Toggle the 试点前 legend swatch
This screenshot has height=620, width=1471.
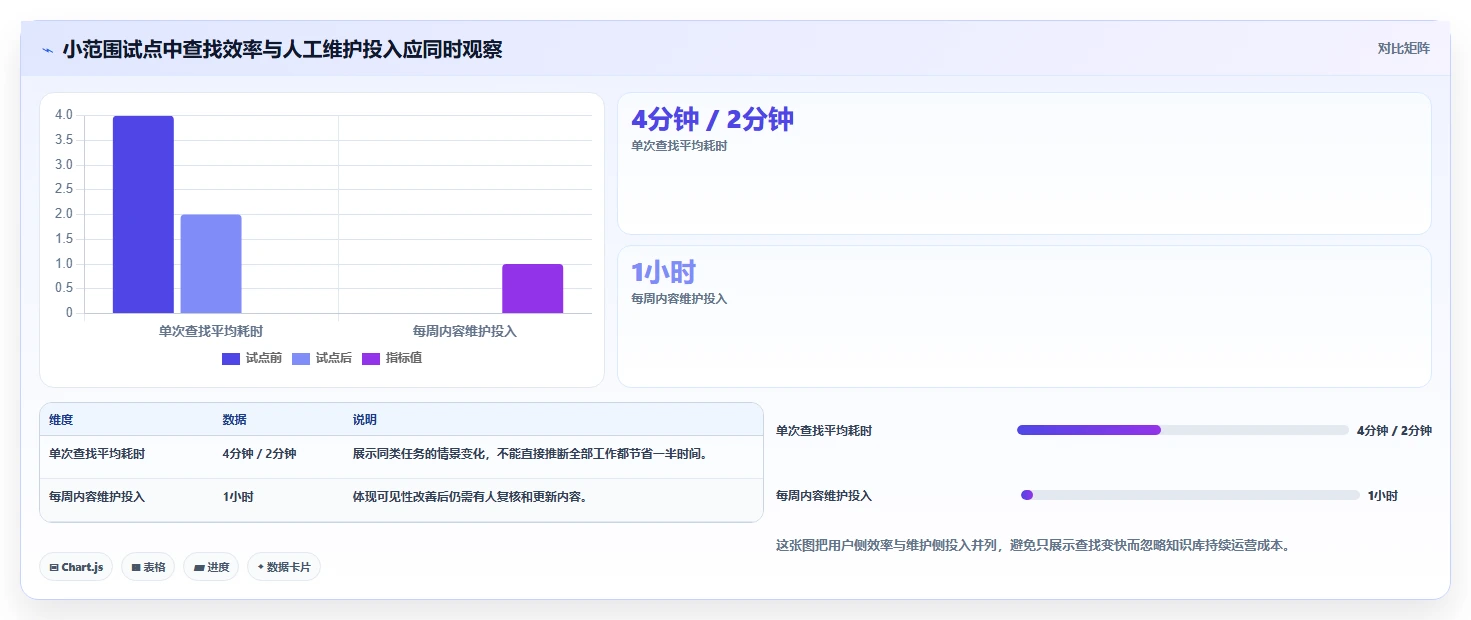[x=231, y=358]
